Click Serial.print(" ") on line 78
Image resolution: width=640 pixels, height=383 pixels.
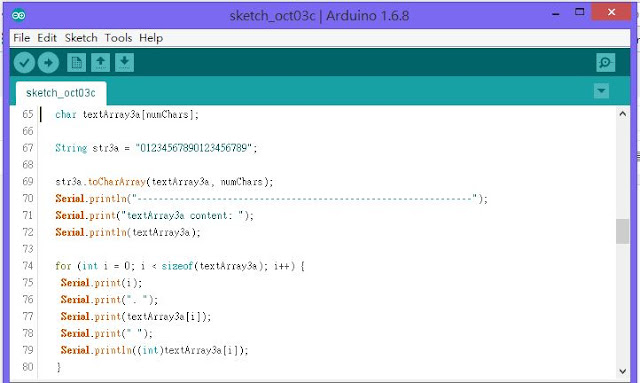click(107, 333)
